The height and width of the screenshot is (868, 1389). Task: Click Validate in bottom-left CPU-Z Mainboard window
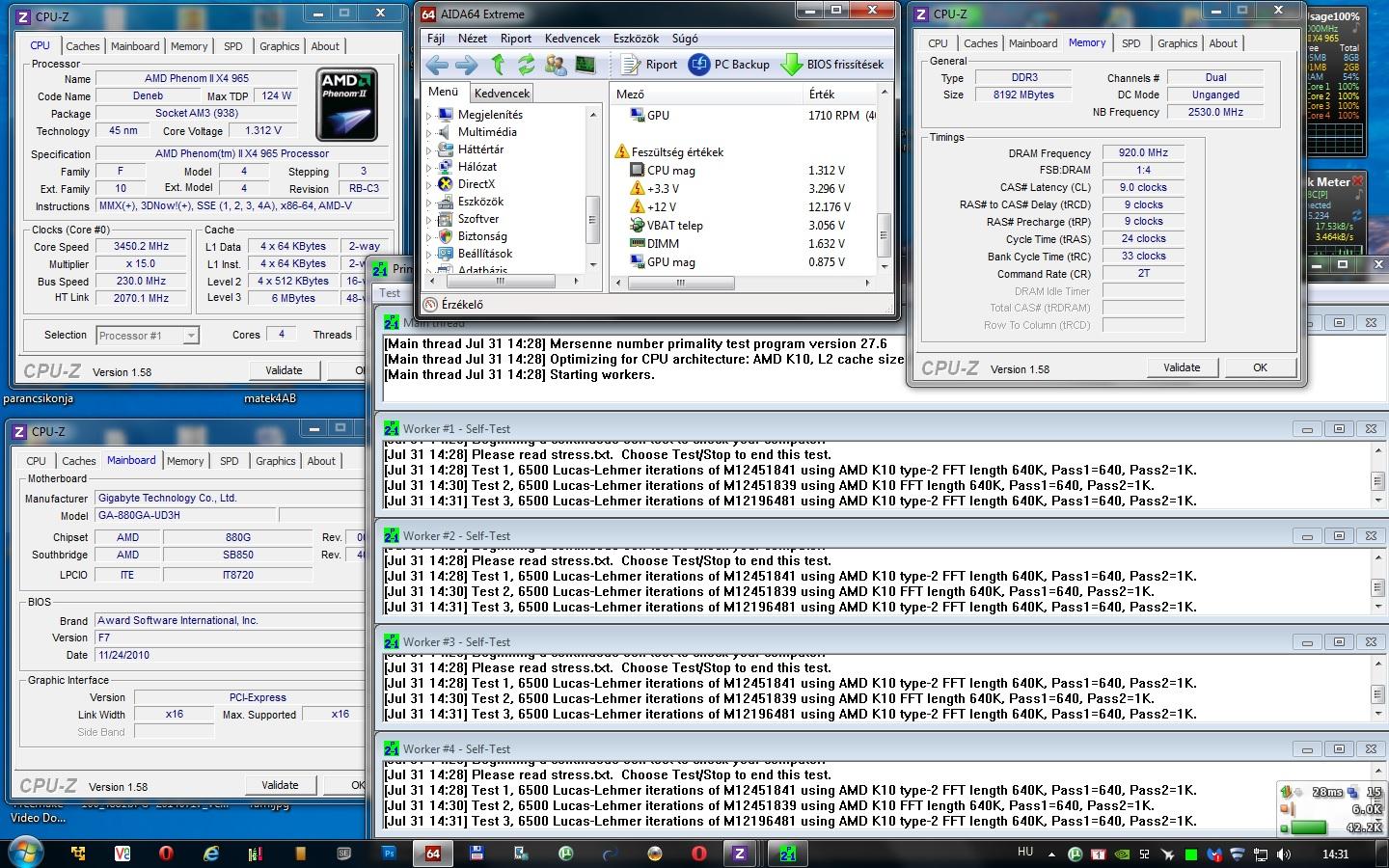click(280, 785)
